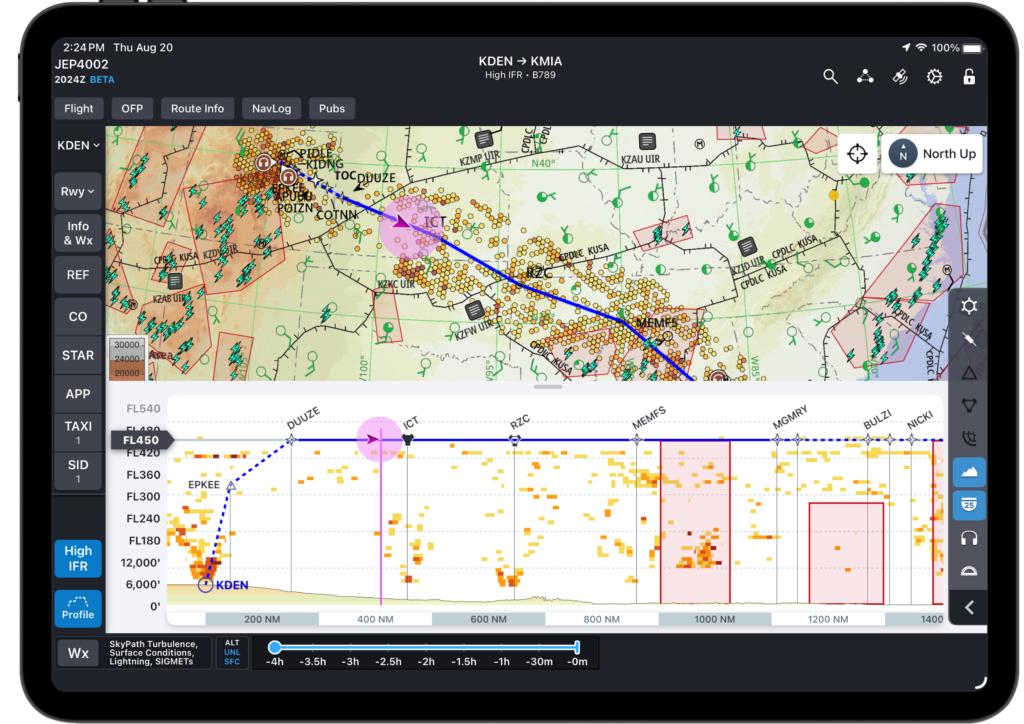Click weather time slider left handle
This screenshot has width=1024, height=724.
click(x=275, y=647)
